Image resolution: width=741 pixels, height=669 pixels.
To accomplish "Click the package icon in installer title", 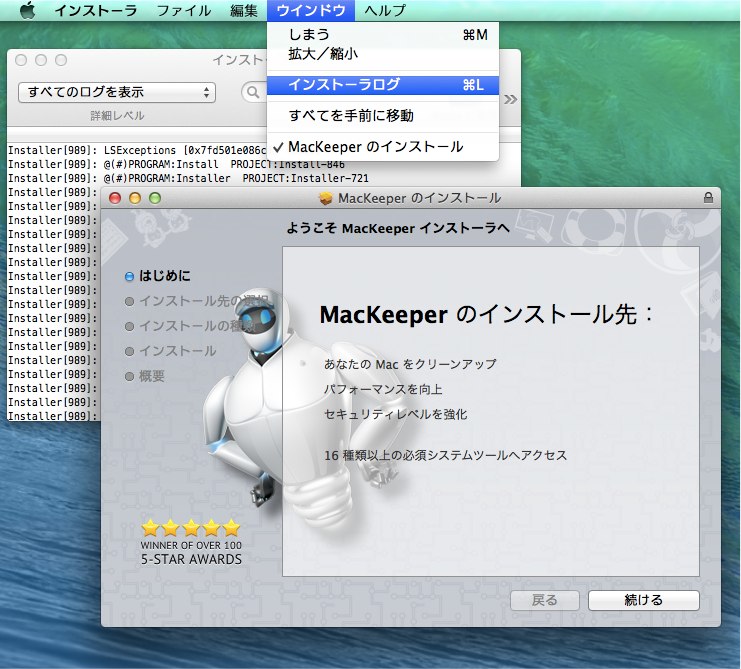I will point(326,198).
